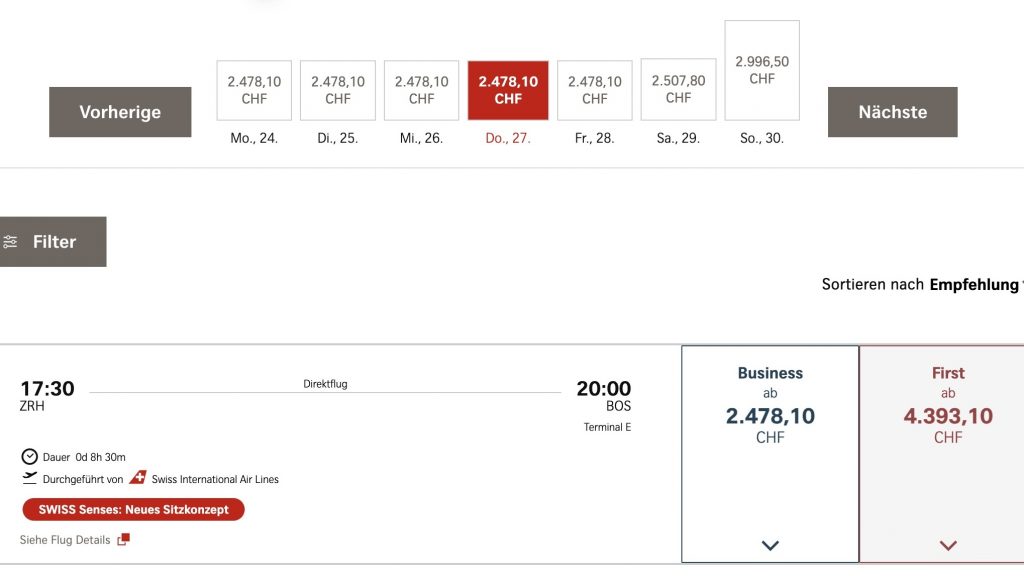The width and height of the screenshot is (1024, 576).
Task: Open the Filter button
Action: tap(53, 242)
